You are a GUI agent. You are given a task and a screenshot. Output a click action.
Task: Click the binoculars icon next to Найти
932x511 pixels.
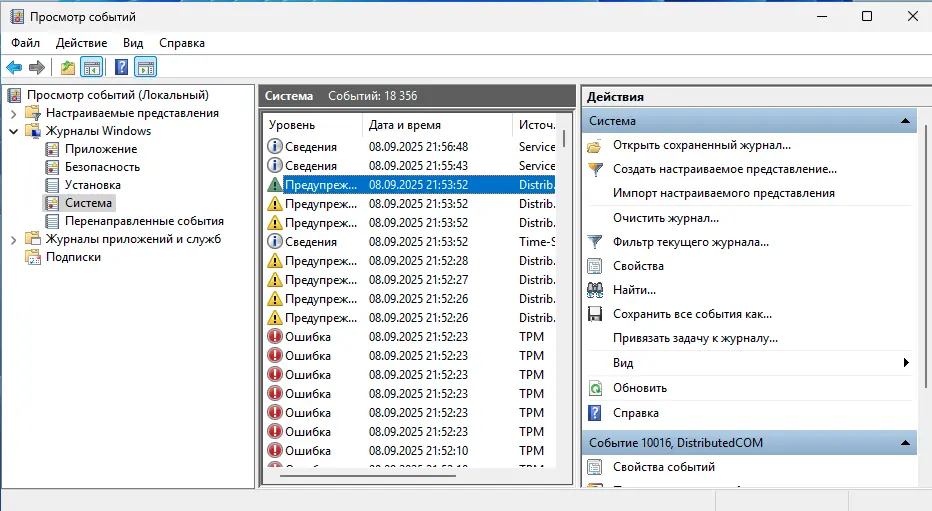pyautogui.click(x=595, y=290)
